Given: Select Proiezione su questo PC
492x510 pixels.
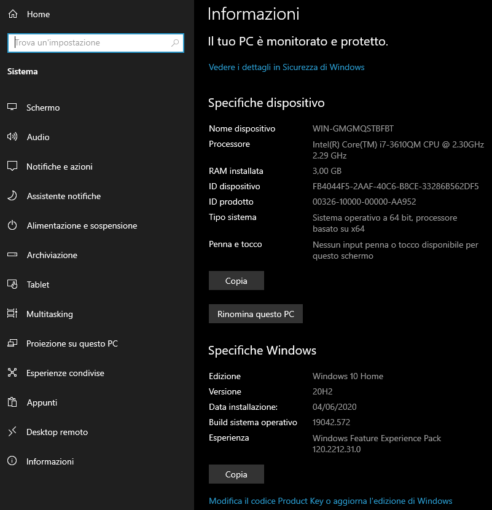Looking at the screenshot, I should [x=72, y=344].
